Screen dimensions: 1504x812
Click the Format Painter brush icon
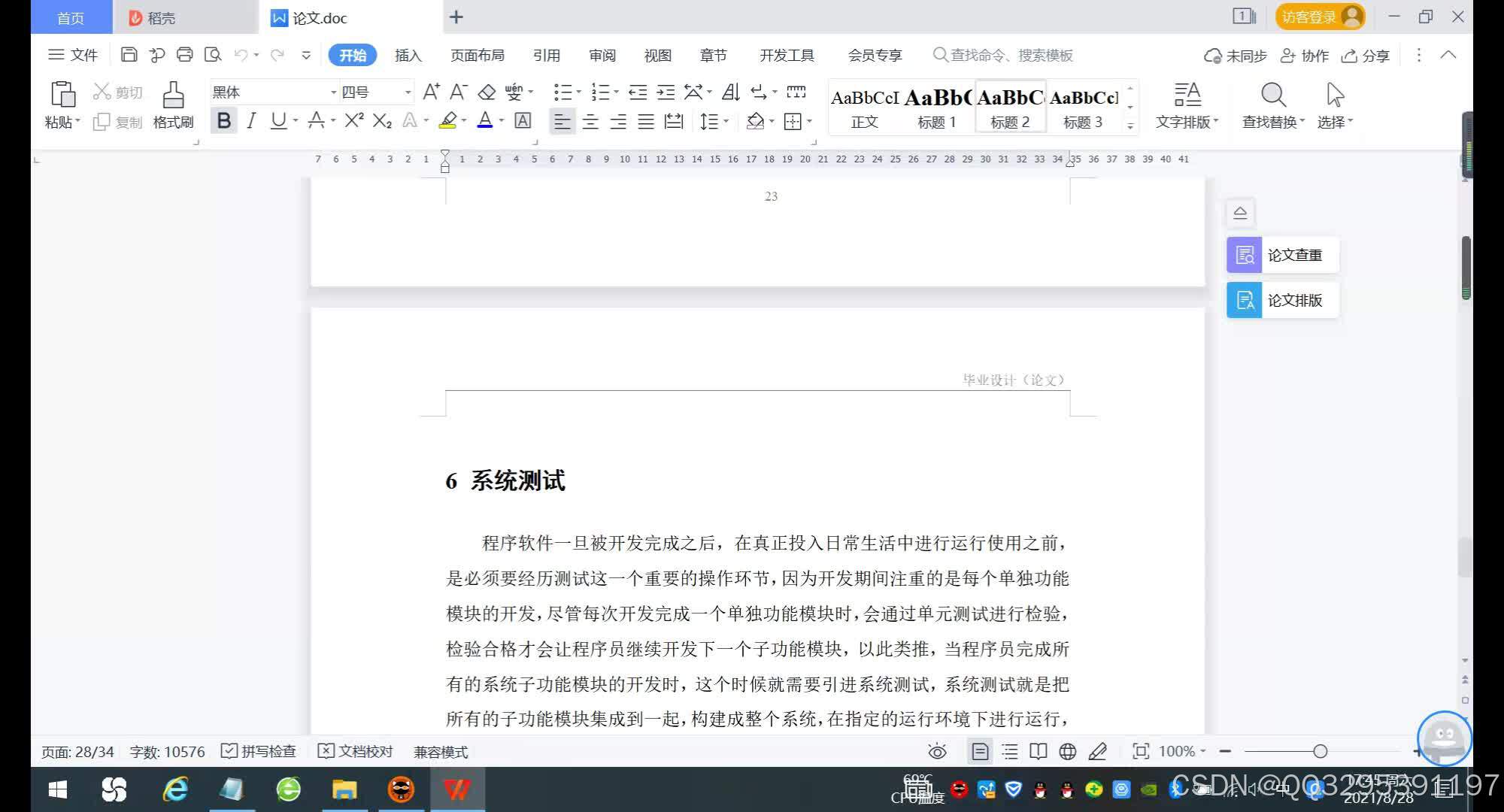click(173, 95)
